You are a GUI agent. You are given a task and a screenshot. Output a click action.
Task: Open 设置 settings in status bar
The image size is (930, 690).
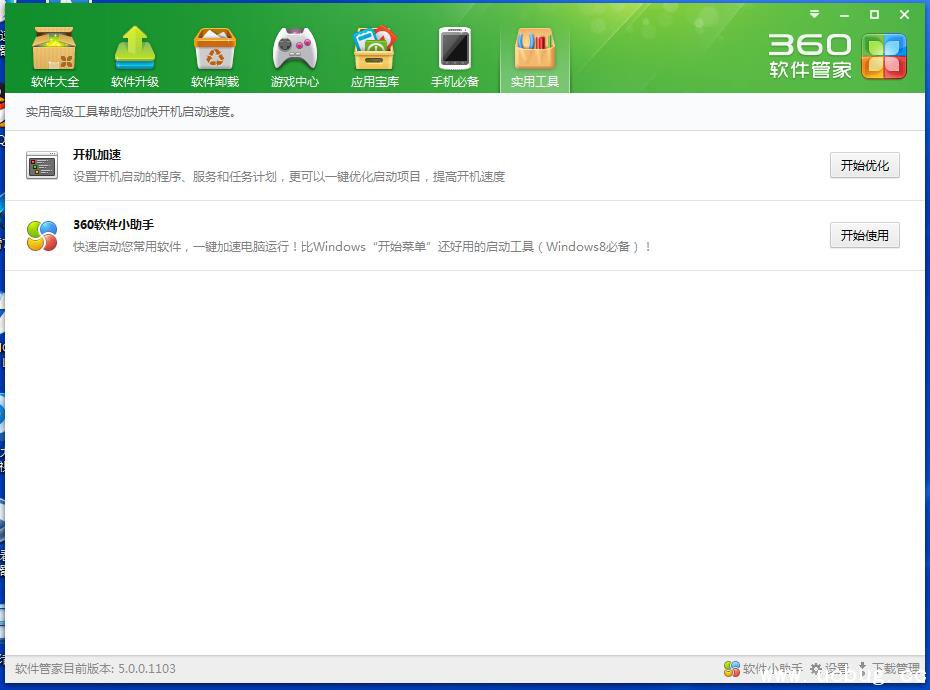click(x=829, y=668)
